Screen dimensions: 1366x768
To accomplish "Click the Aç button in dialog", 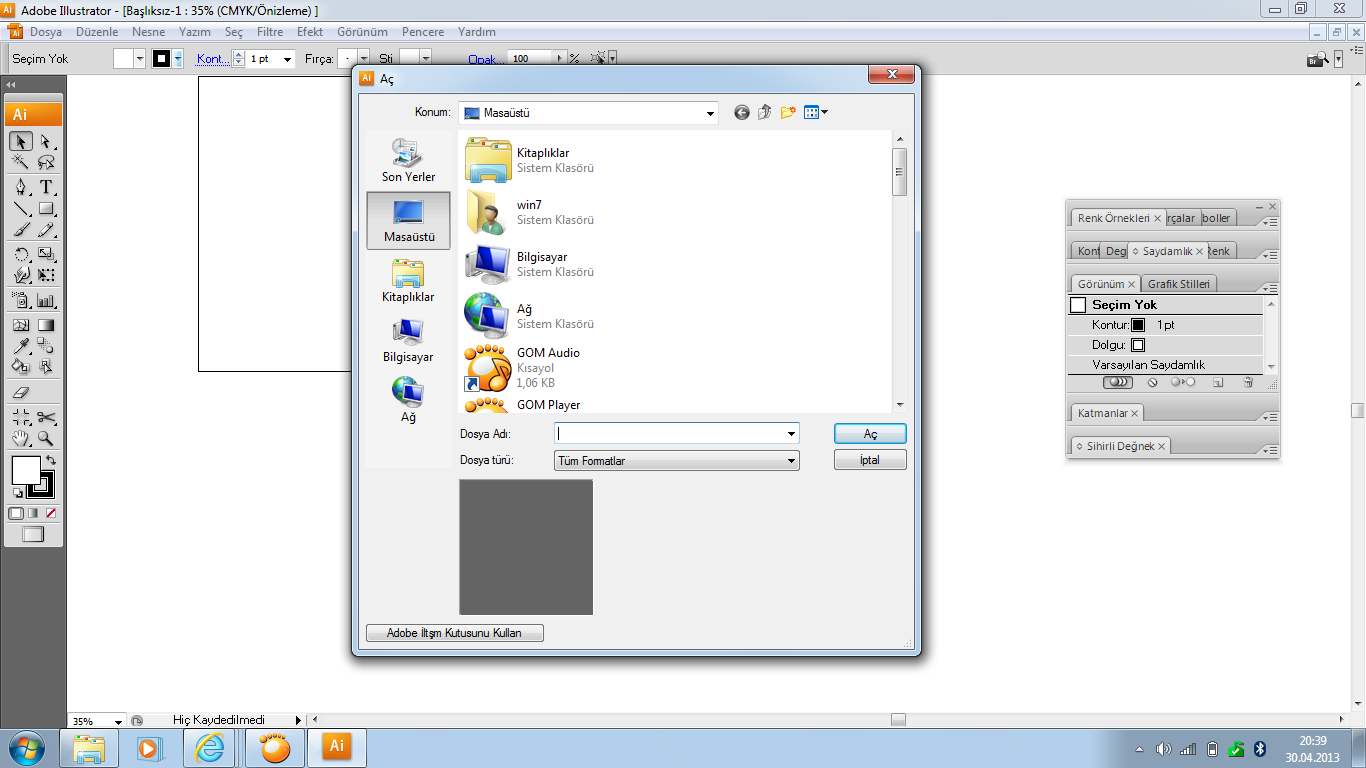I will coord(870,434).
